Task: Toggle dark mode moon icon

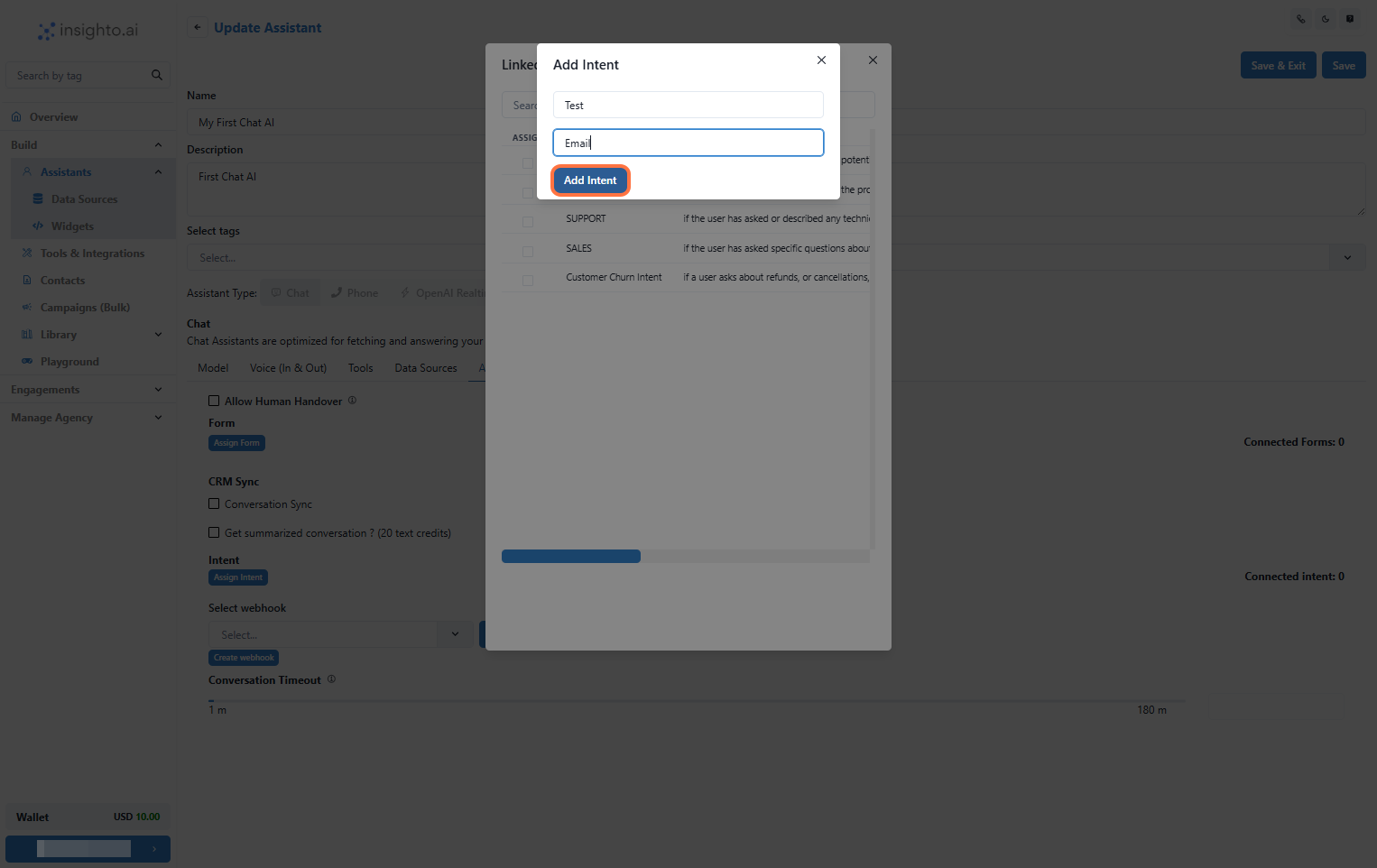Action: tap(1326, 19)
